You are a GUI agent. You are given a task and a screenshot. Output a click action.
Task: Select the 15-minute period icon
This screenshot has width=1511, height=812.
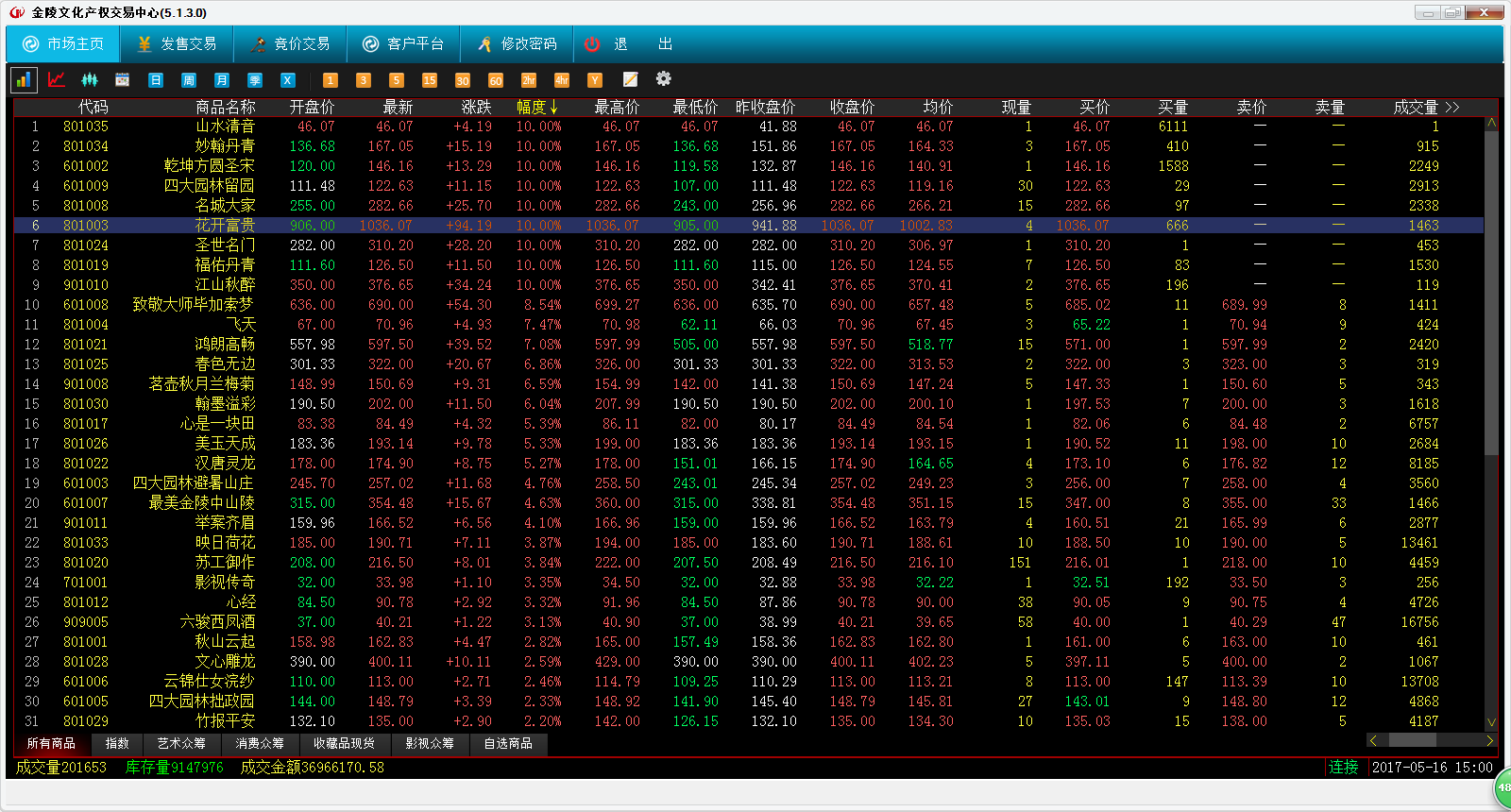(430, 80)
